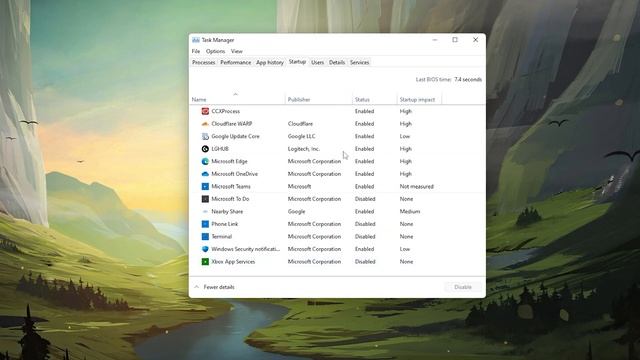
Task: Click Disabled status of Terminal row
Action: (365, 236)
